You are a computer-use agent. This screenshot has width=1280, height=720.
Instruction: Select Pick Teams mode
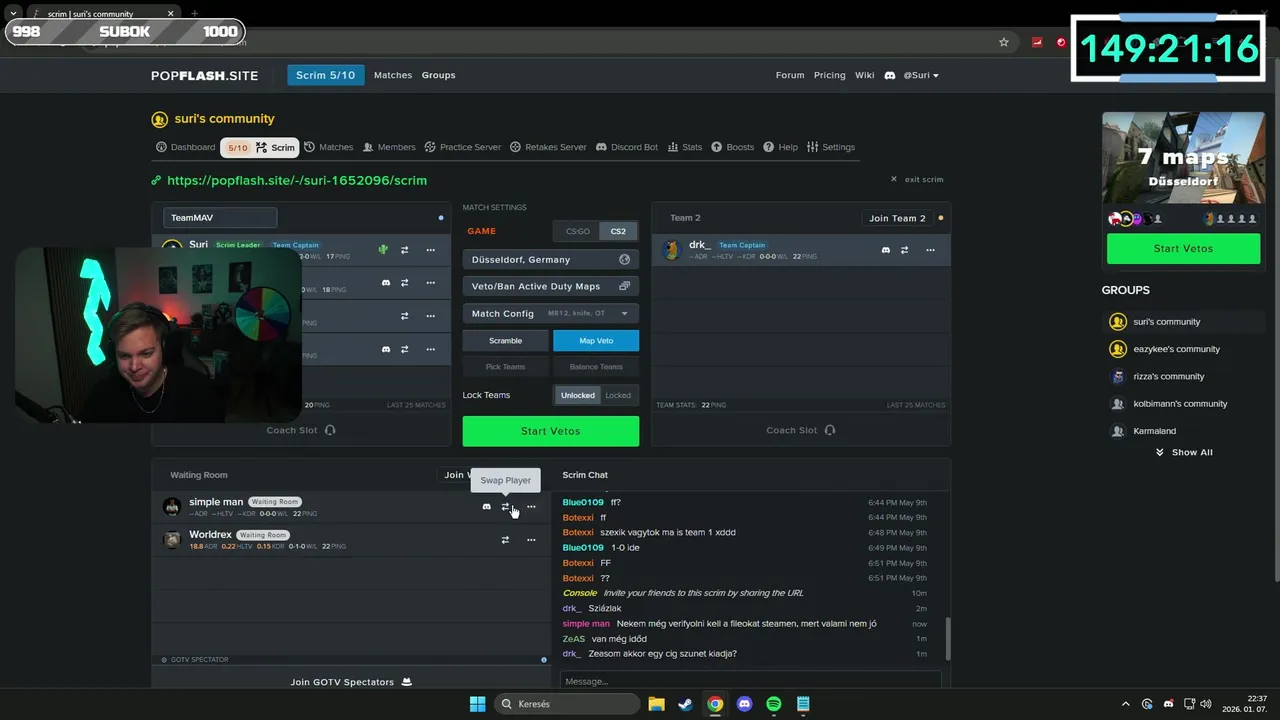[x=505, y=367]
